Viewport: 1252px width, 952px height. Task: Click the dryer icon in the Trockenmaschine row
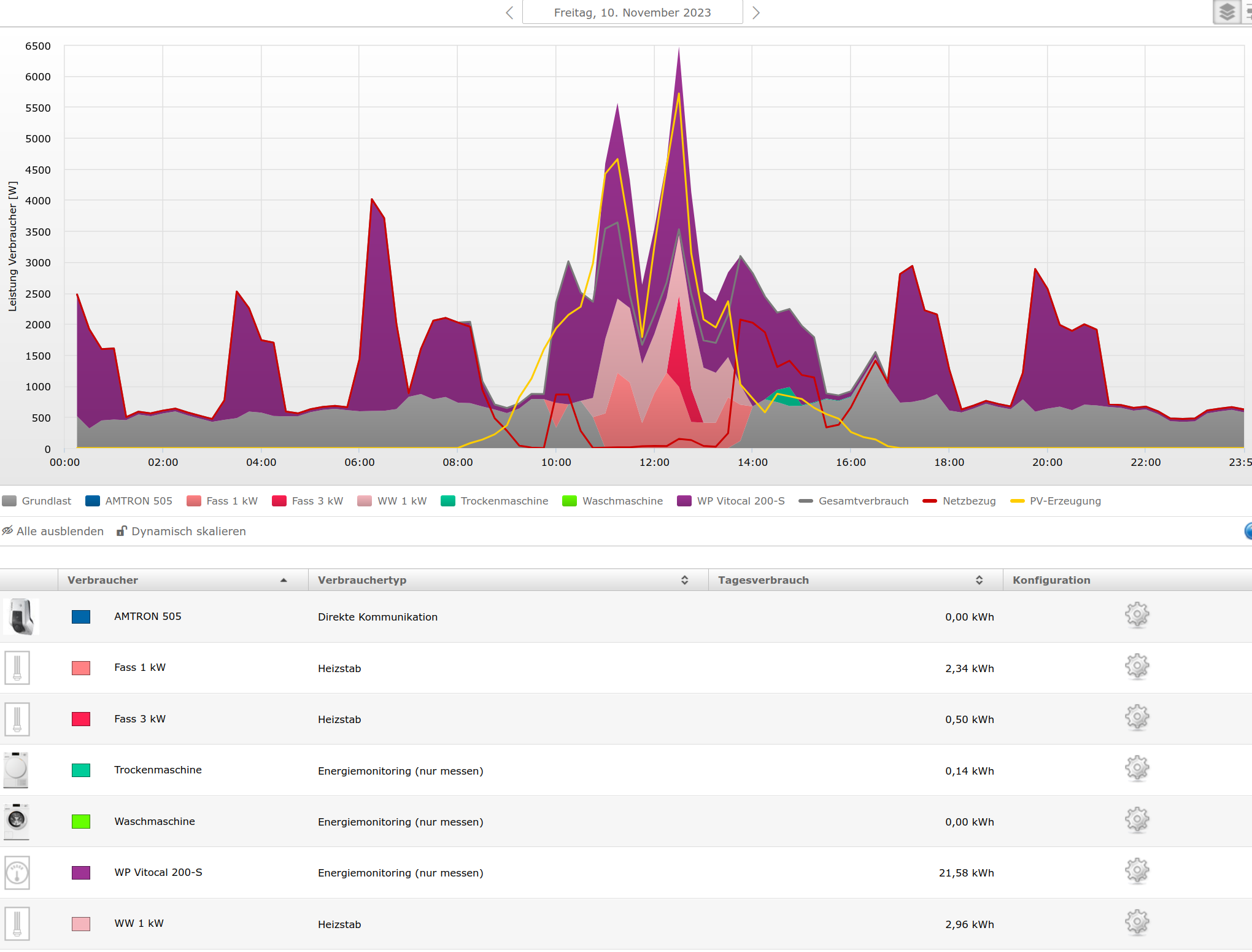pos(16,770)
